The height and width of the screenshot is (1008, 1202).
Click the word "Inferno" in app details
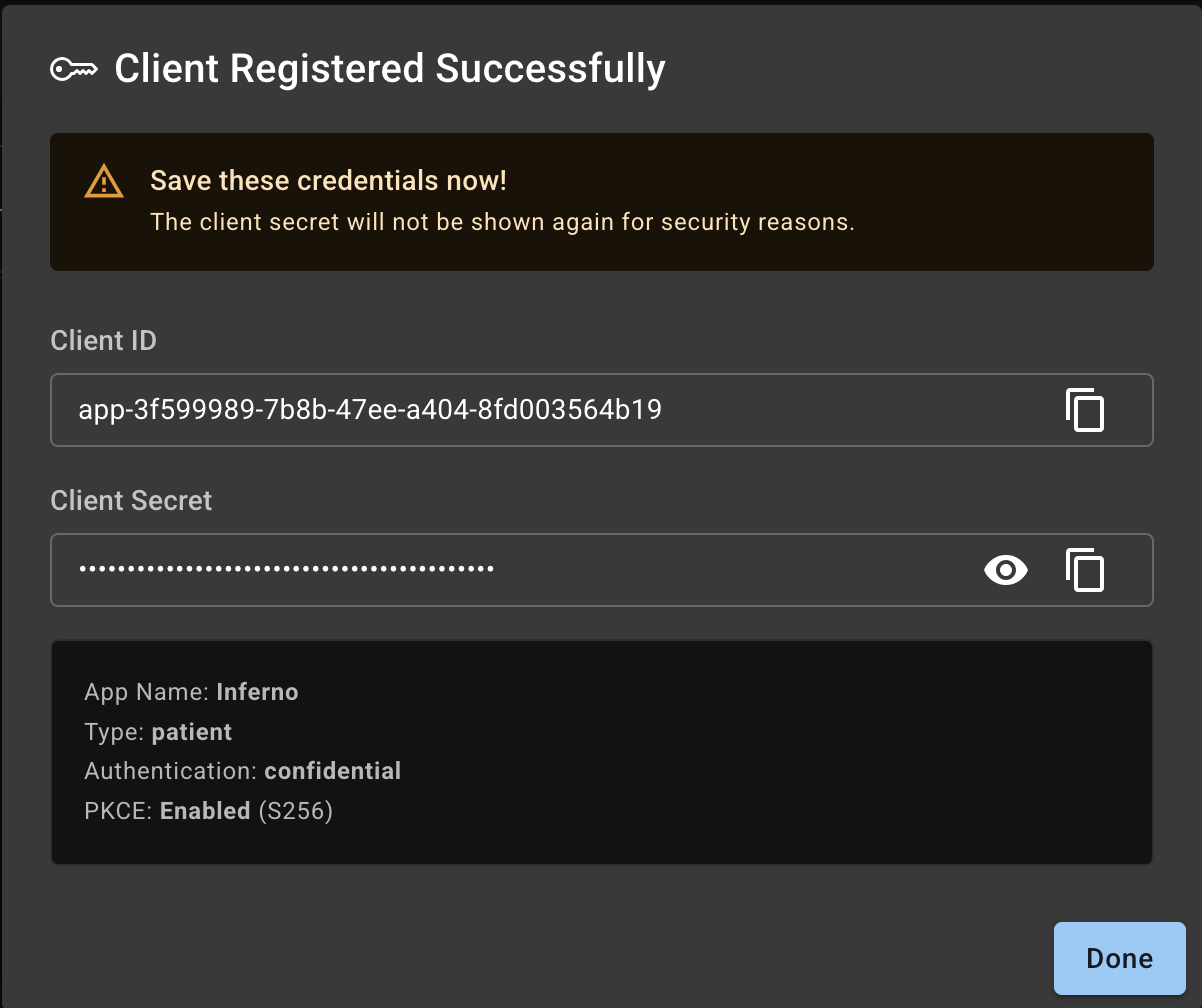pyautogui.click(x=257, y=692)
